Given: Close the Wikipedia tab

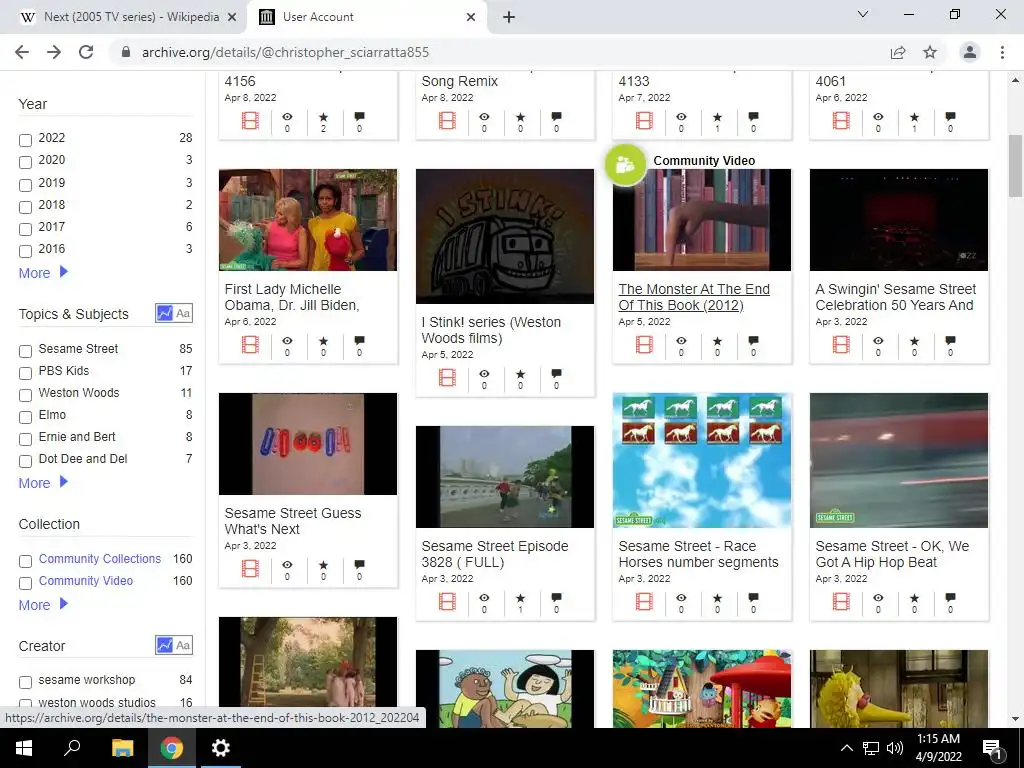Looking at the screenshot, I should point(232,17).
